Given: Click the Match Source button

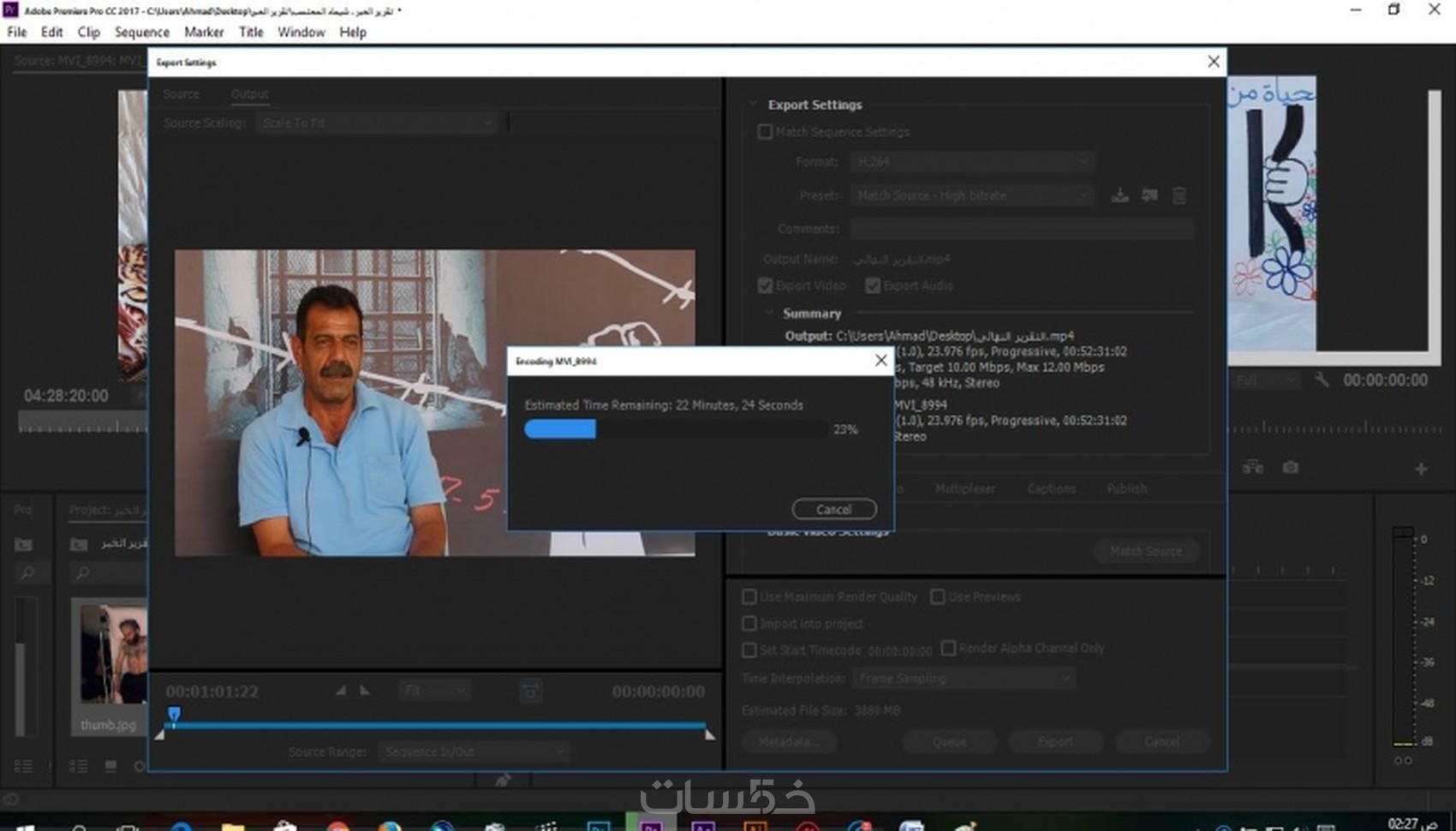Looking at the screenshot, I should click(x=1146, y=551).
